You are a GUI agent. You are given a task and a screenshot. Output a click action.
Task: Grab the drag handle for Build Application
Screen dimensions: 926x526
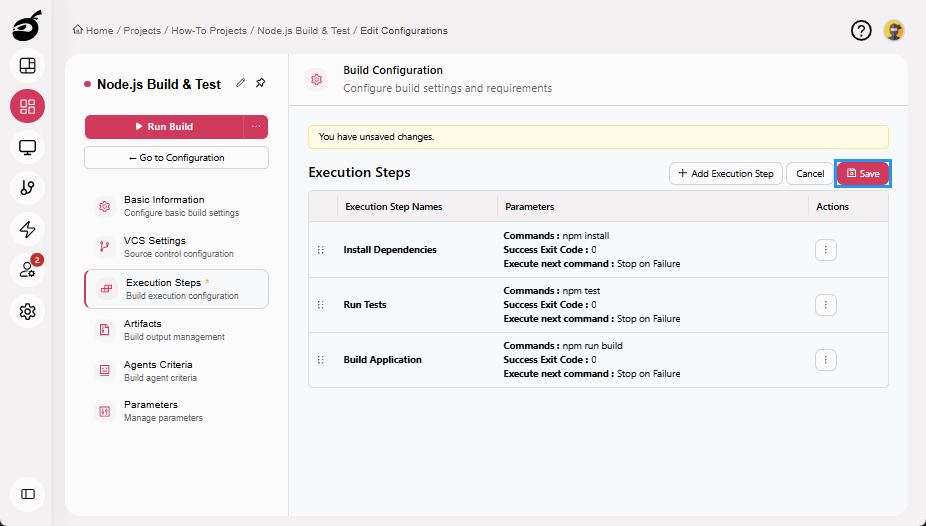click(321, 360)
